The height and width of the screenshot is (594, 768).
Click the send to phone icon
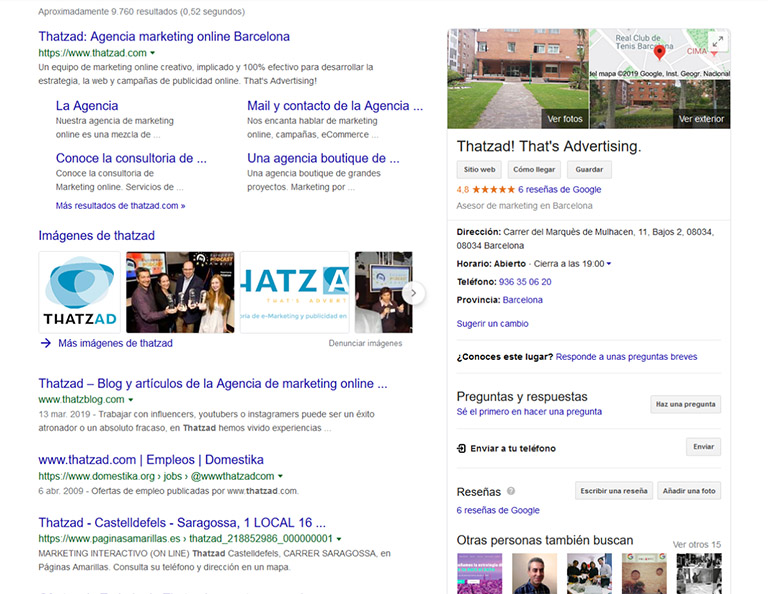point(461,449)
